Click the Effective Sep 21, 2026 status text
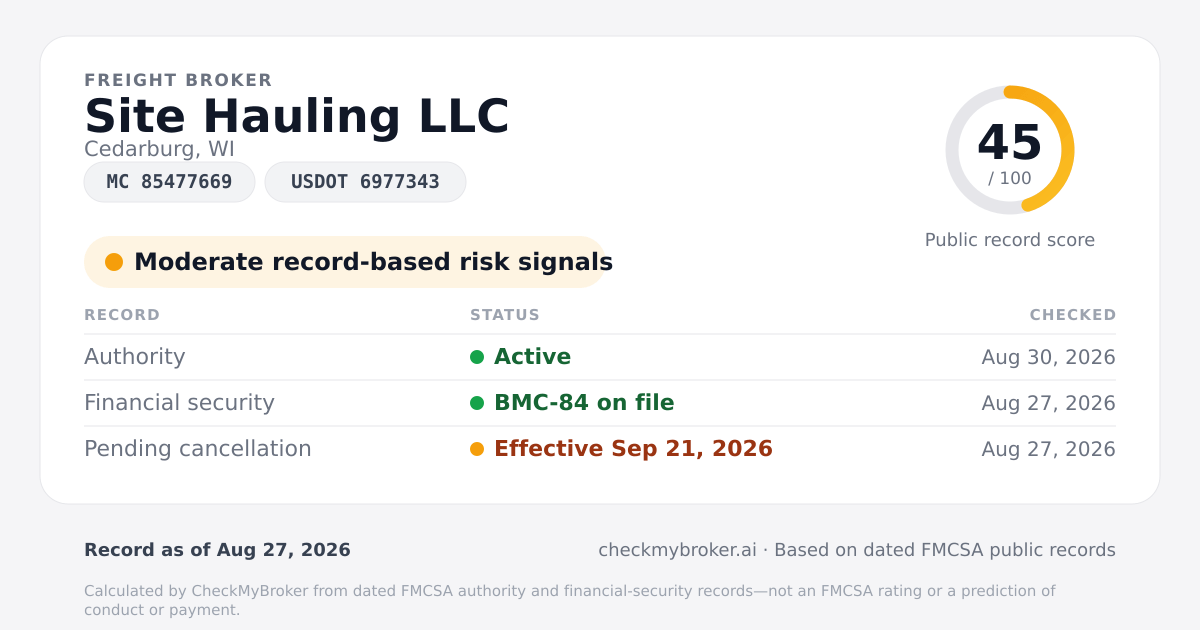Image resolution: width=1200 pixels, height=630 pixels. point(633,449)
